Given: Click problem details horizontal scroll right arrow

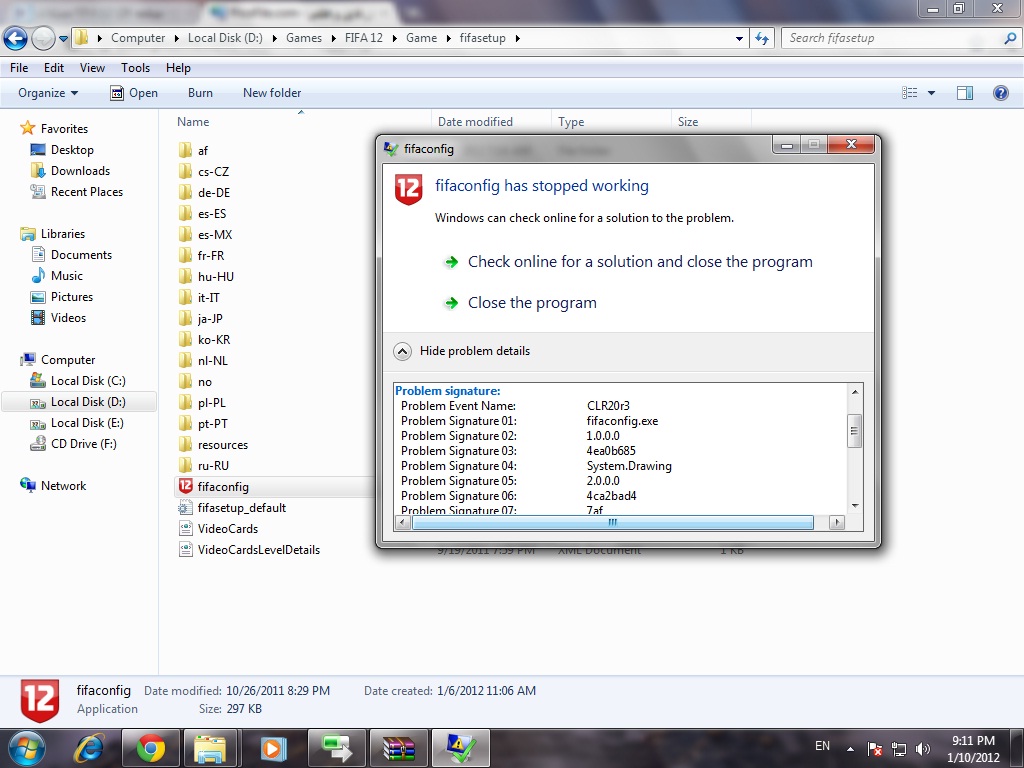Looking at the screenshot, I should 837,522.
